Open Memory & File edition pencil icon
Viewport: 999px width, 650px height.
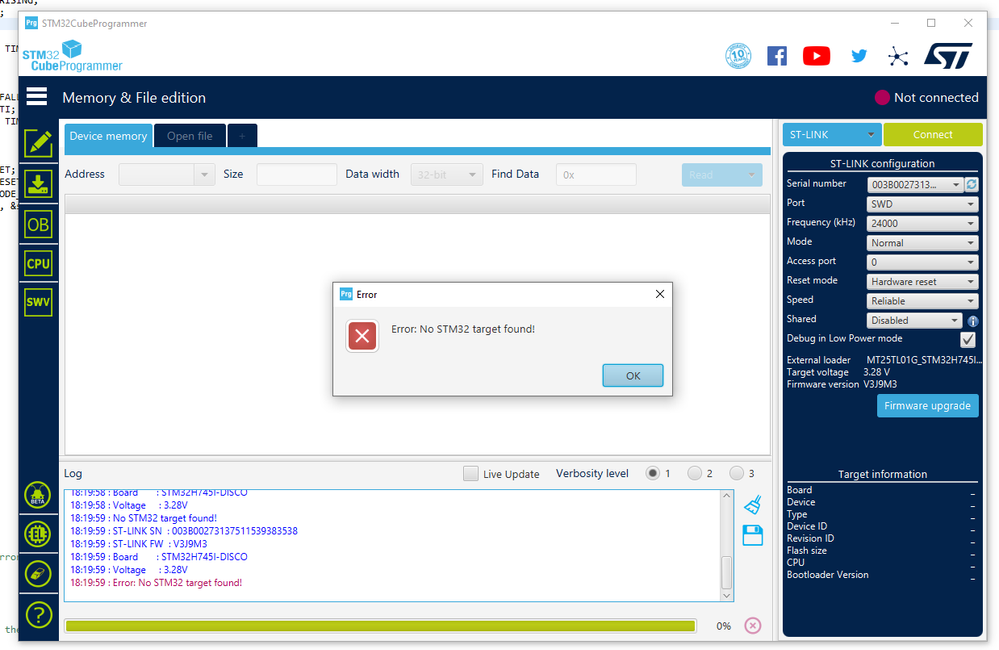pos(38,143)
